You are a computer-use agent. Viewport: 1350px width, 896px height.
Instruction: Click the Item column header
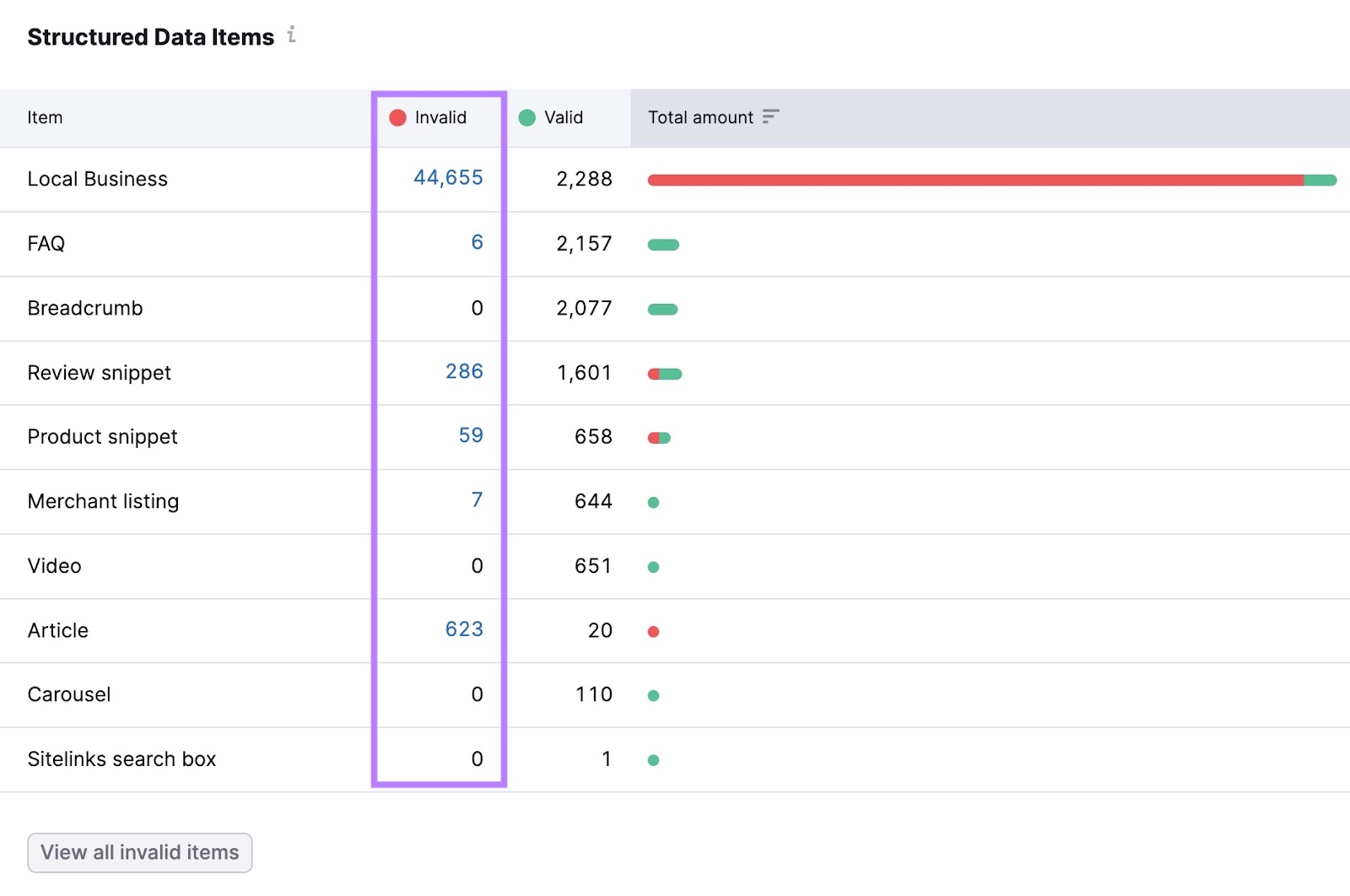coord(44,117)
